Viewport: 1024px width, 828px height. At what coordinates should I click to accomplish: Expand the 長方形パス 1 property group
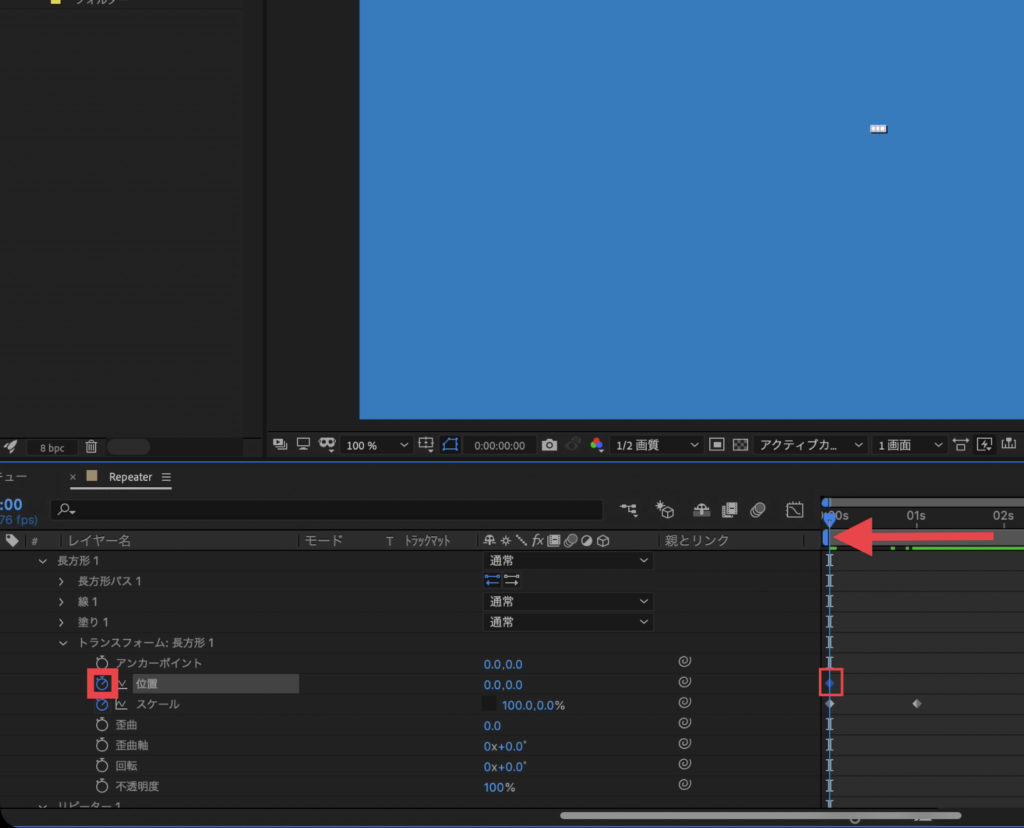click(x=62, y=582)
